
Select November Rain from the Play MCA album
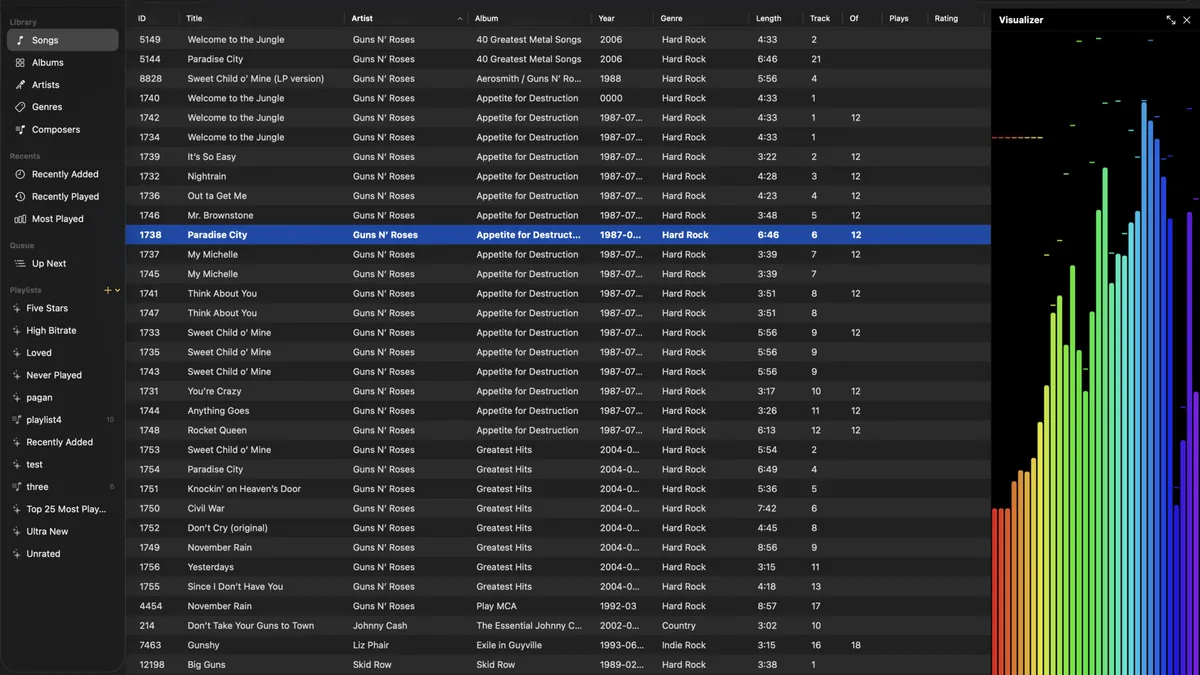point(558,606)
